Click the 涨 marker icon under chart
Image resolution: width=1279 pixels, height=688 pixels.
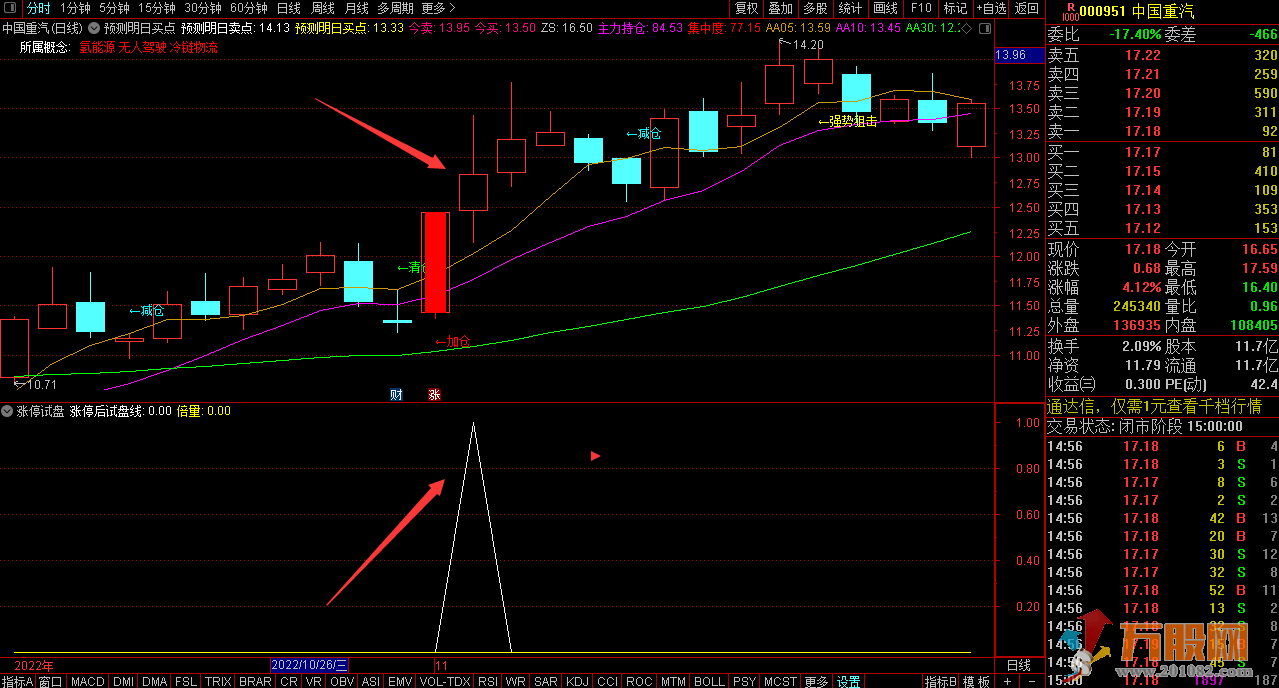point(434,394)
